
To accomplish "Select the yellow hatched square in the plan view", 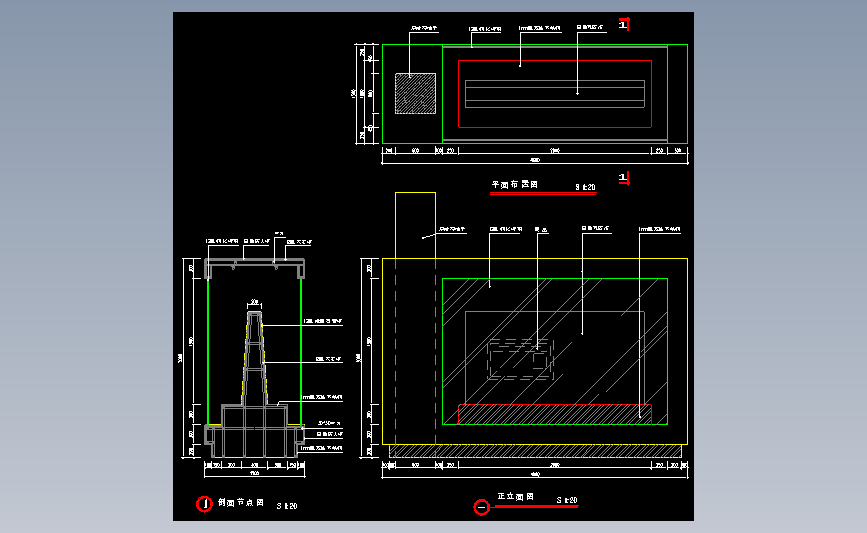I will (x=415, y=93).
